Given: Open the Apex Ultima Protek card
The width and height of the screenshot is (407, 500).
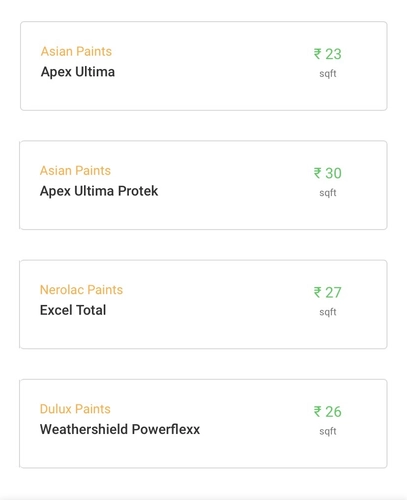Looking at the screenshot, I should click(203, 185).
